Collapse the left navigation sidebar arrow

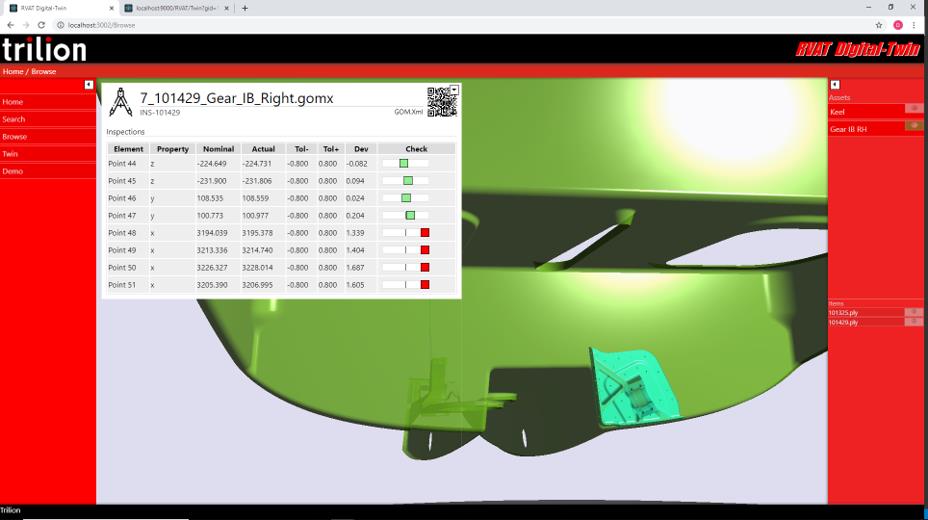(x=89, y=85)
